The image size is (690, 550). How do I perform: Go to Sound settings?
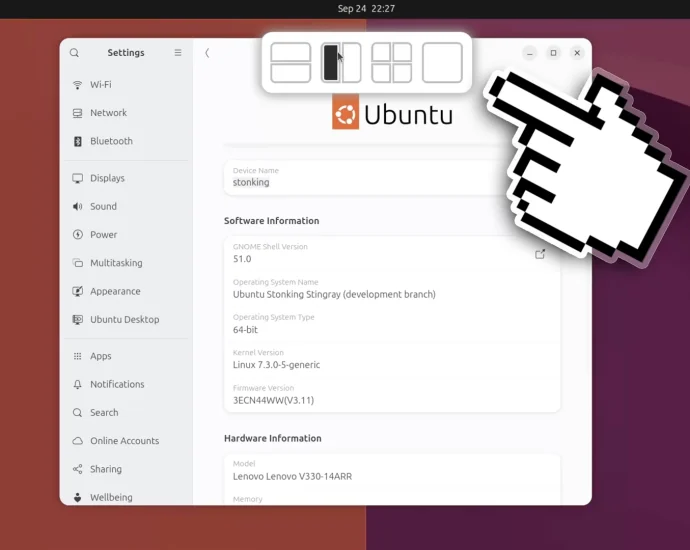click(x=126, y=206)
